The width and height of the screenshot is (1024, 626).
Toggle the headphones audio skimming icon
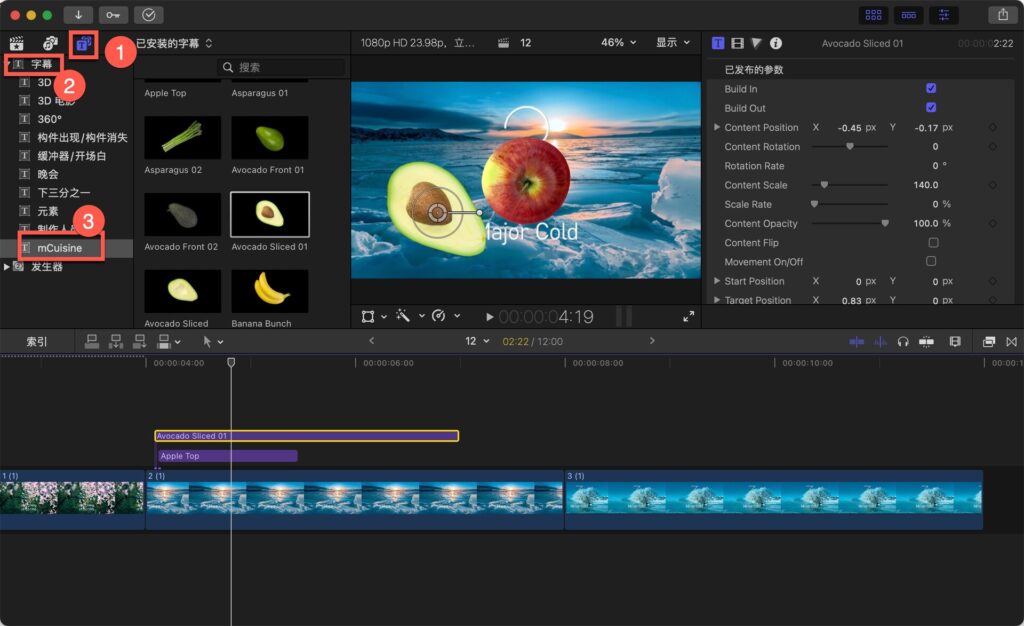903,342
